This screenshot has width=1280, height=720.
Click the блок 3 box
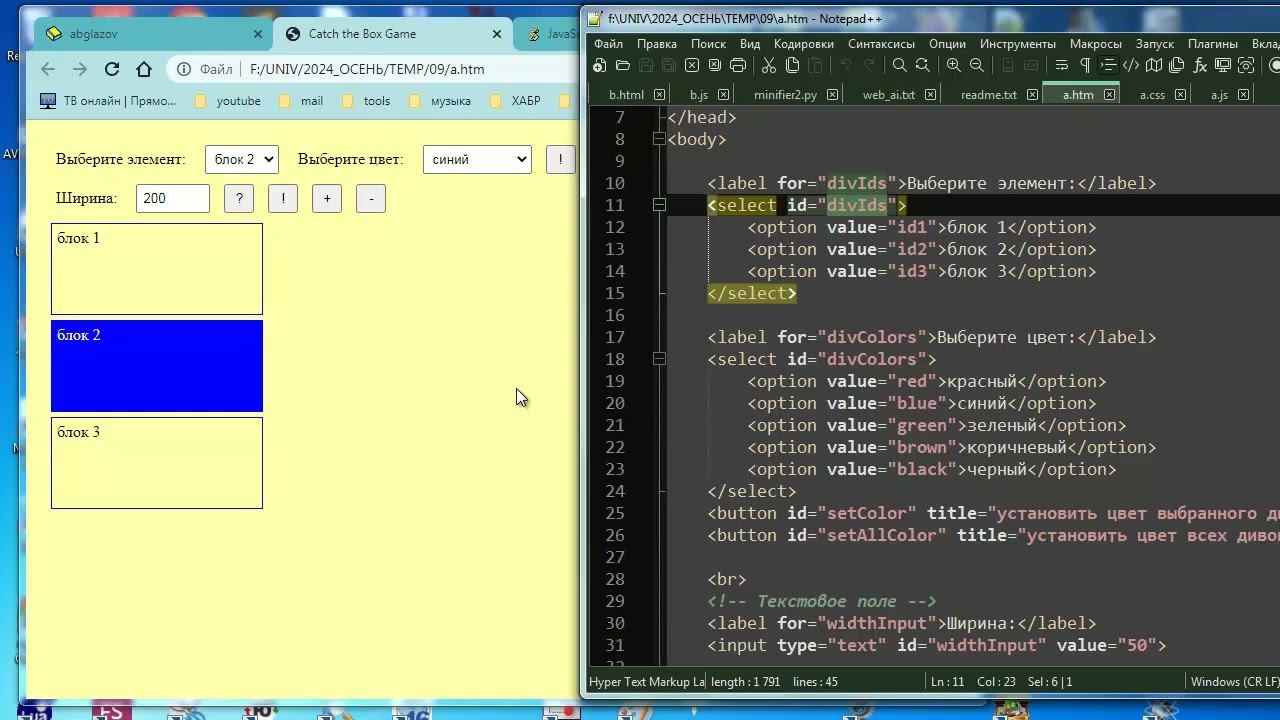pos(157,463)
